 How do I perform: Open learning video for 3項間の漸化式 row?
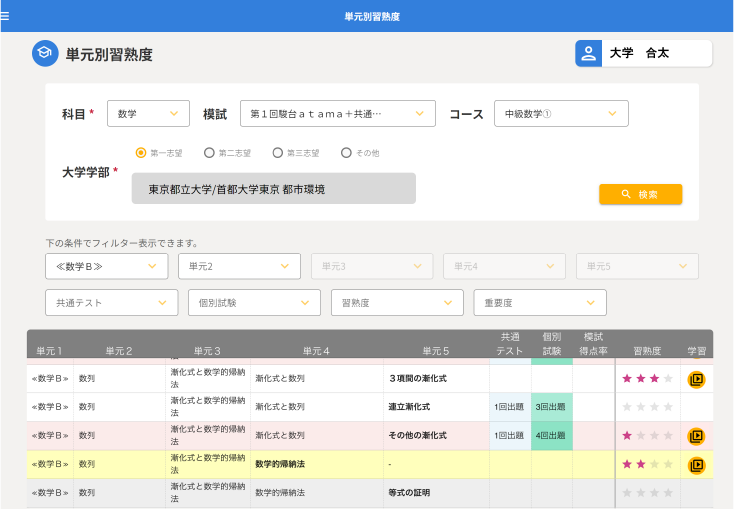pyautogui.click(x=697, y=379)
